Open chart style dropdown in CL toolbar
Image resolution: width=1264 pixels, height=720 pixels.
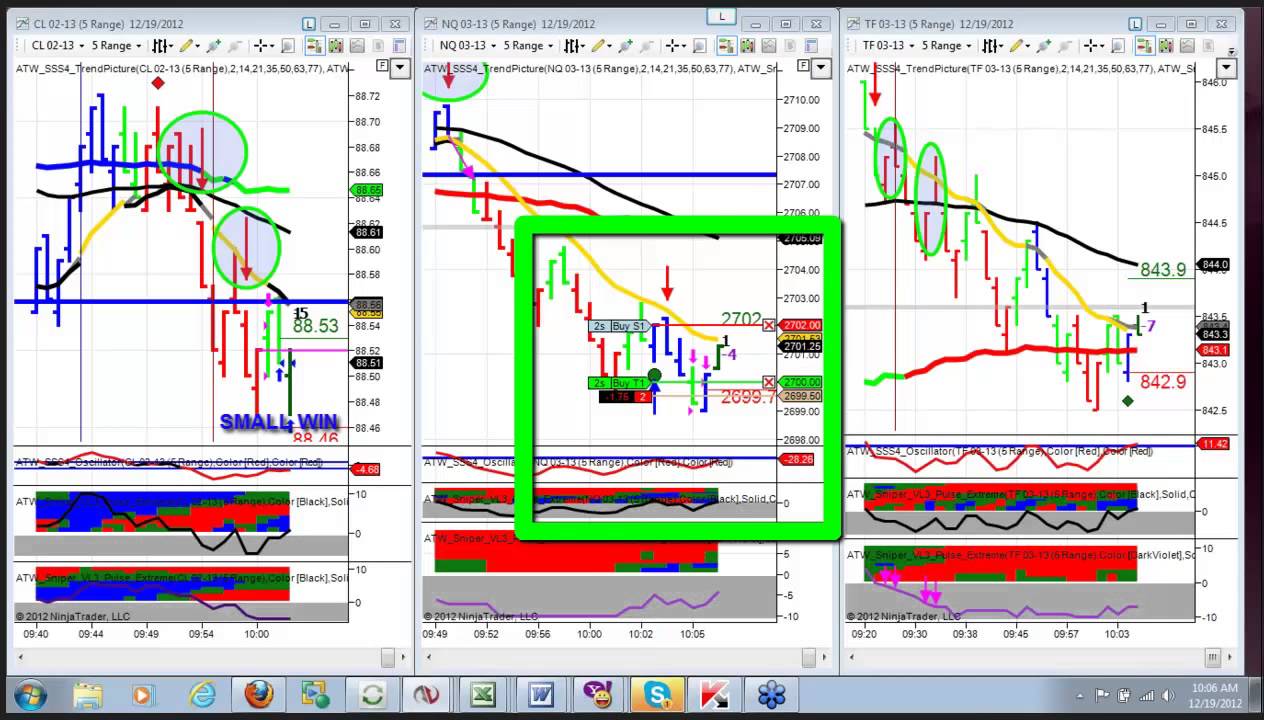click(x=163, y=45)
